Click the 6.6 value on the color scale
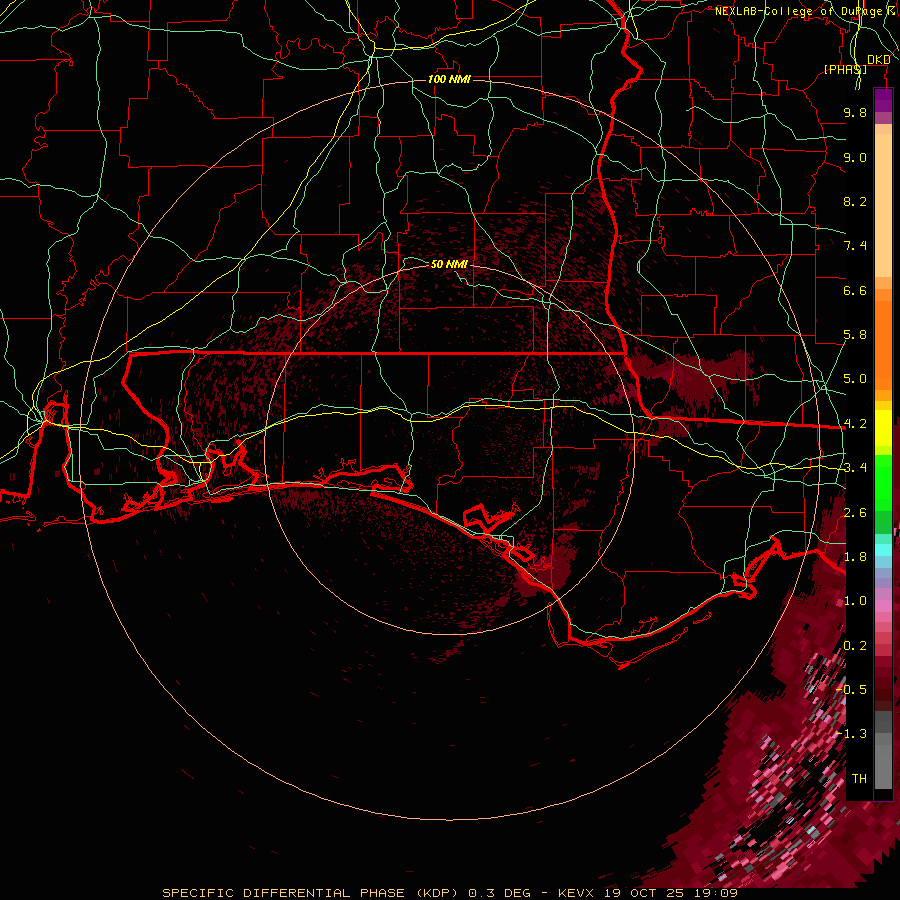This screenshot has width=900, height=900. [855, 290]
